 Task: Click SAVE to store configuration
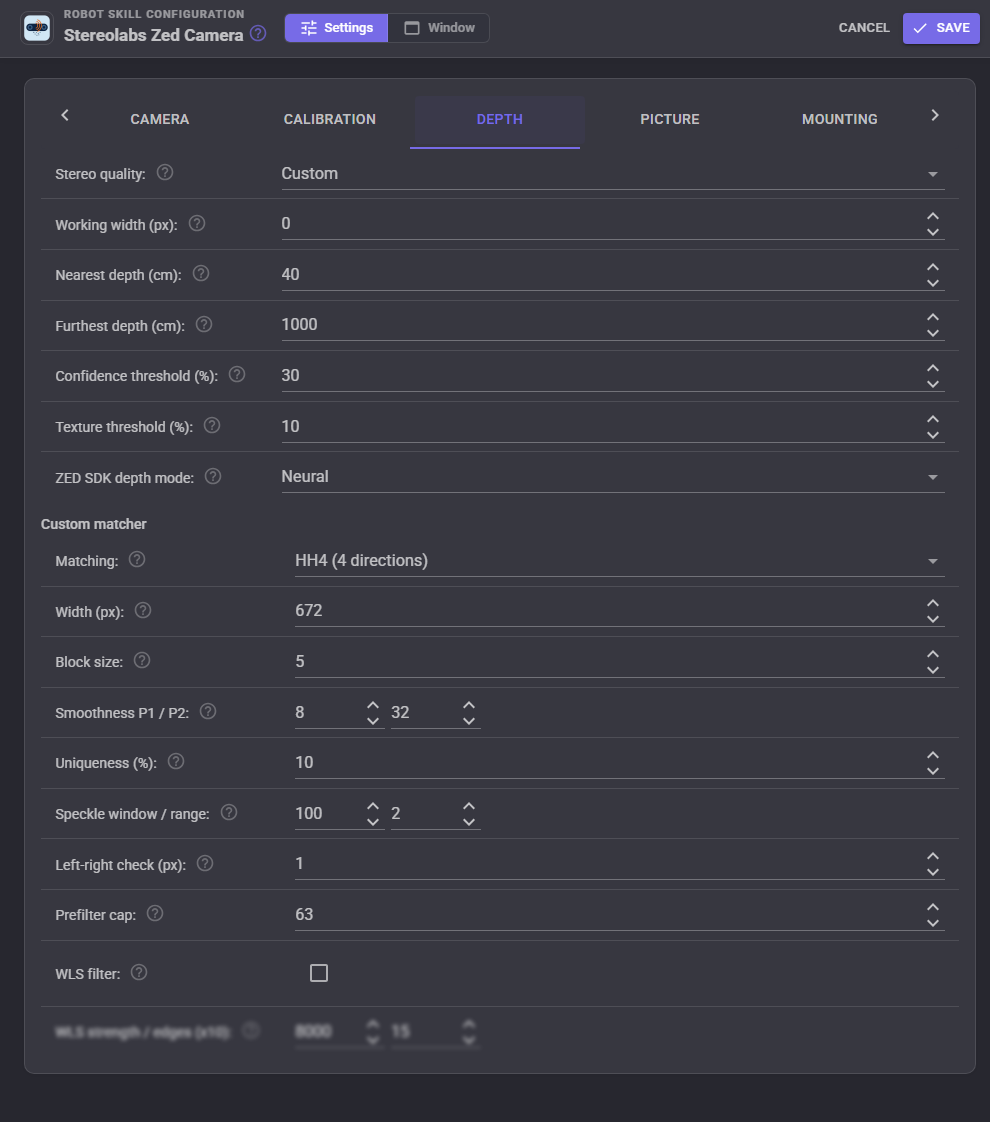click(x=941, y=29)
